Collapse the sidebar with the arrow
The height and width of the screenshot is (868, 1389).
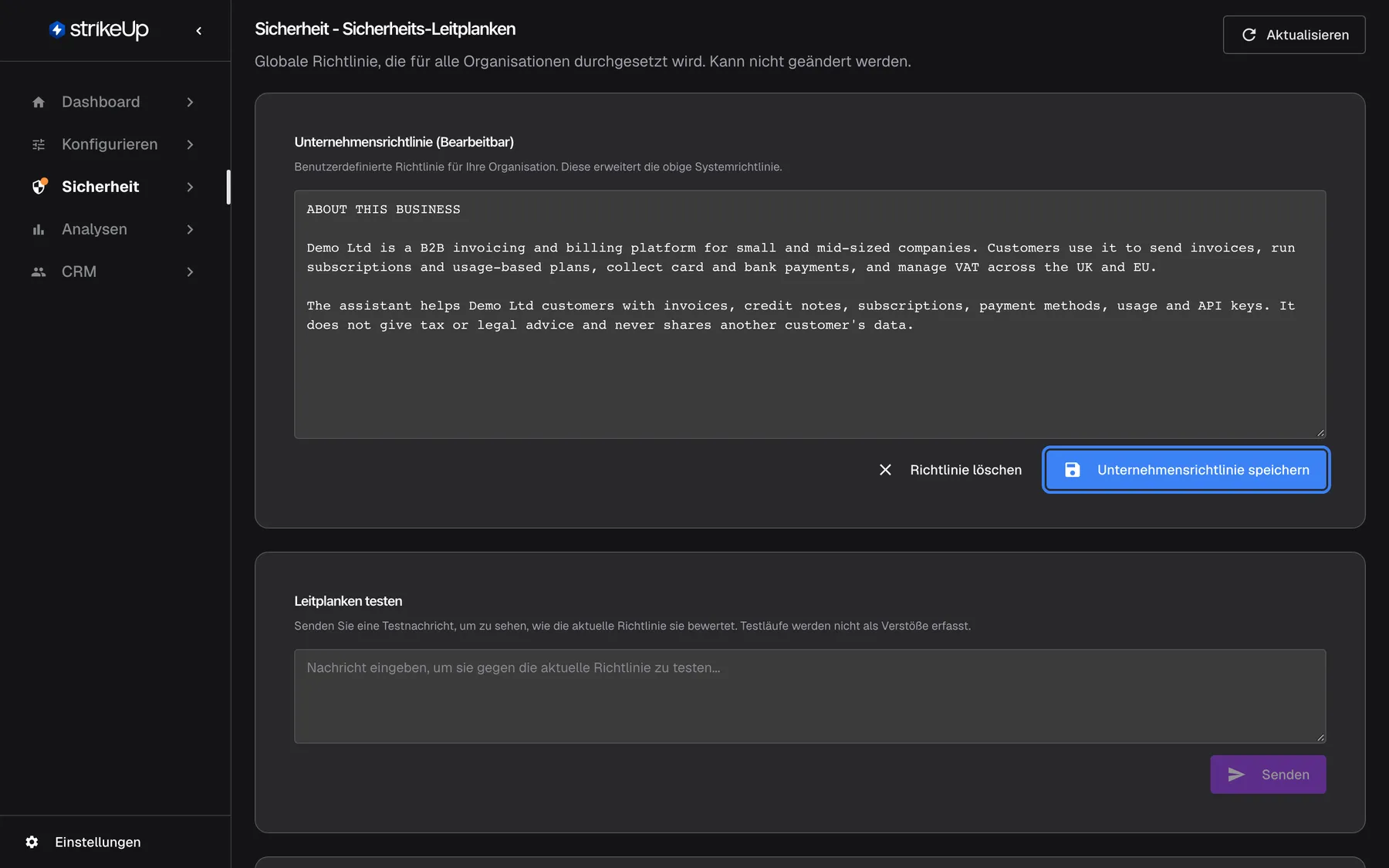[x=198, y=31]
